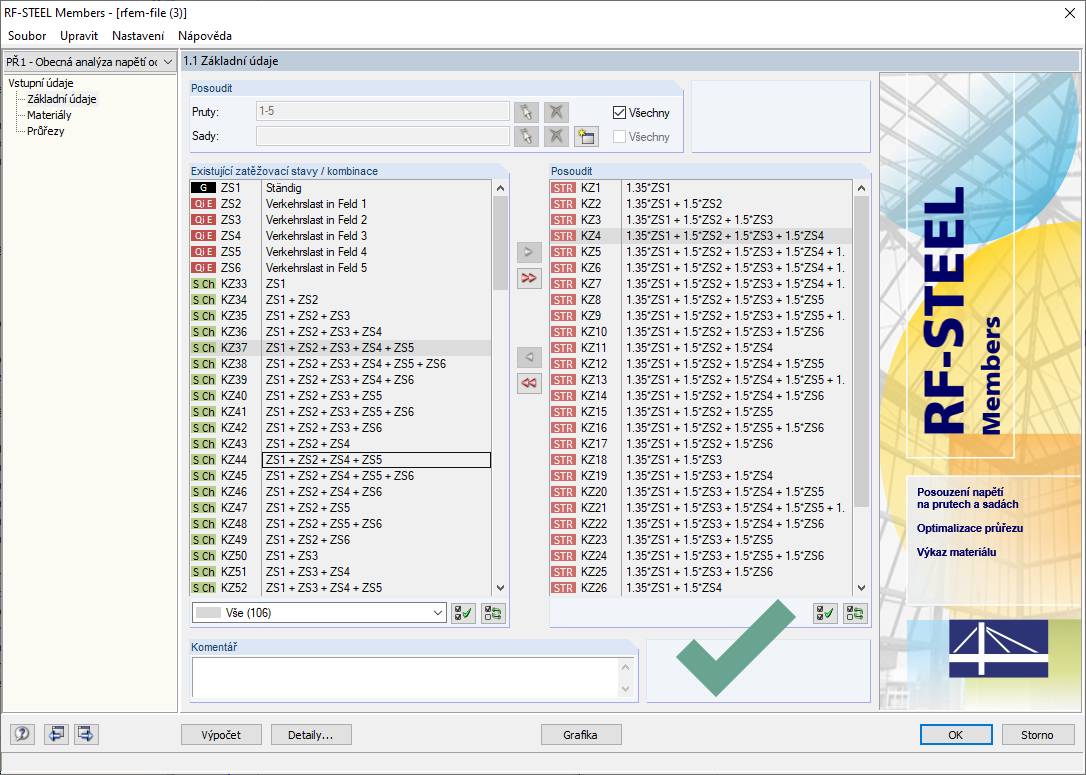Click the pick members (Pruty) cursor icon
This screenshot has width=1086, height=775.
[x=526, y=112]
